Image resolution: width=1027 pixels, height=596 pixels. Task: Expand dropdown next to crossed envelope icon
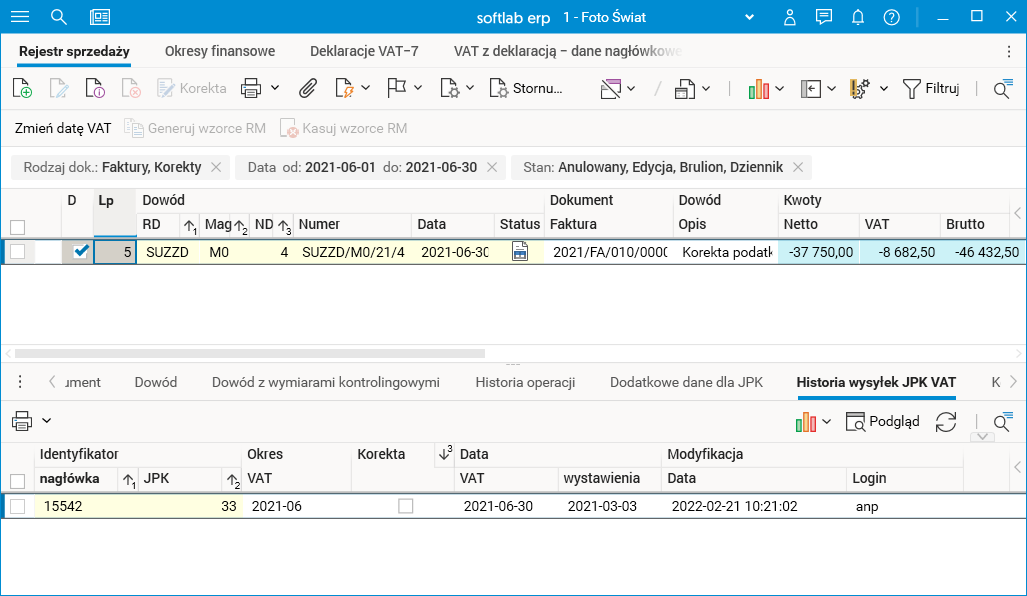coord(631,88)
